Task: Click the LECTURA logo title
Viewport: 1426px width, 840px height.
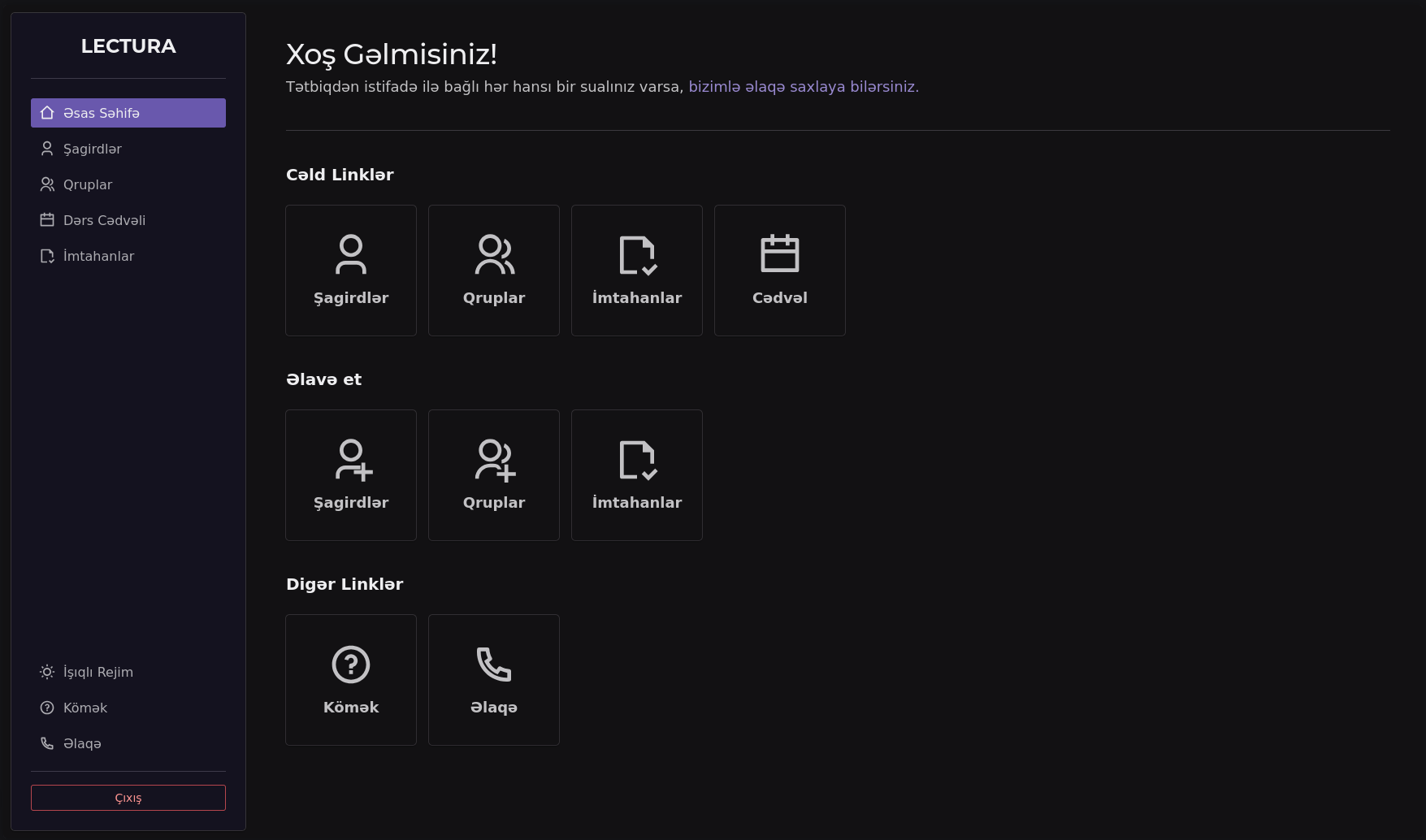Action: (128, 46)
